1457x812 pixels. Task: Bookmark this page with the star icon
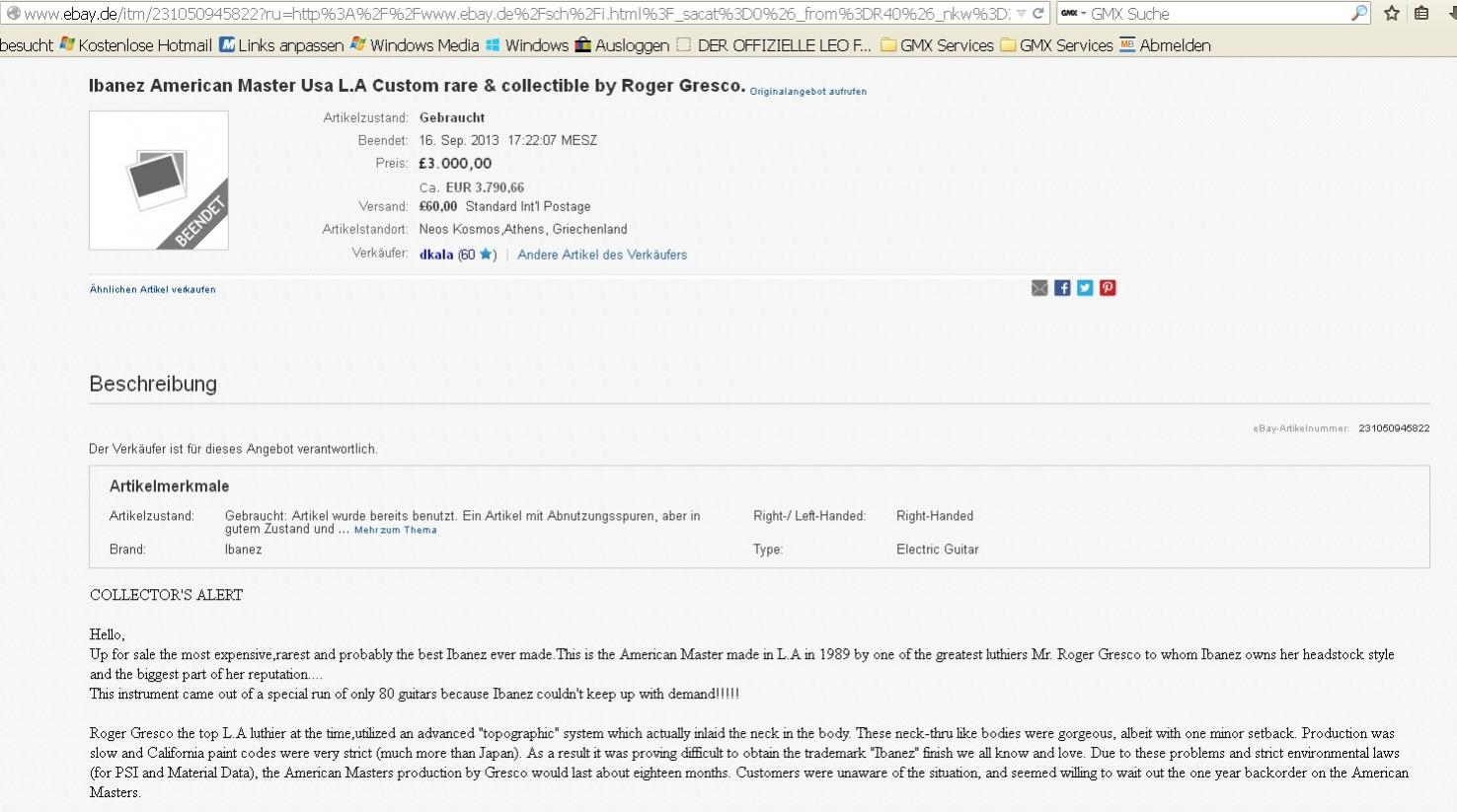[1392, 13]
